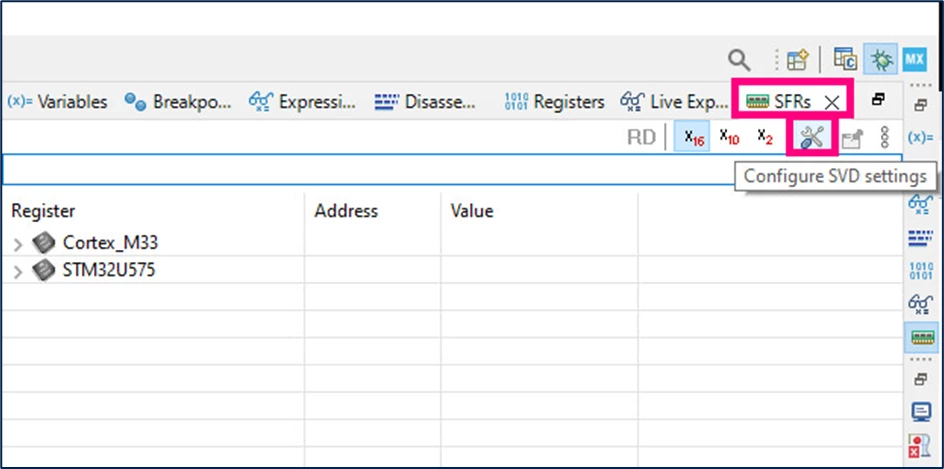Click the Open Perspective icon
The height and width of the screenshot is (469, 944).
[798, 59]
